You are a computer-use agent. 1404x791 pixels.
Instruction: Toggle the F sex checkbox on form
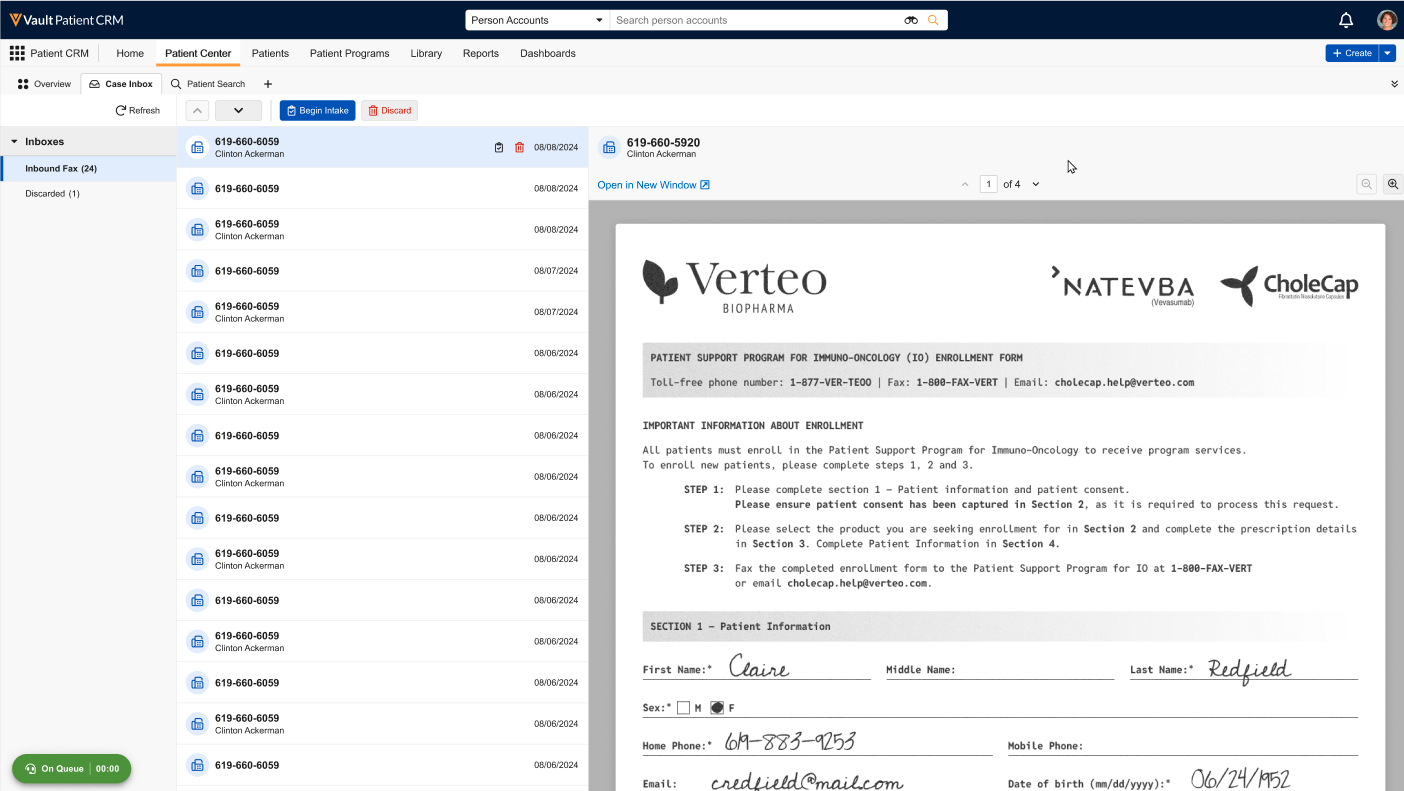pyautogui.click(x=717, y=708)
